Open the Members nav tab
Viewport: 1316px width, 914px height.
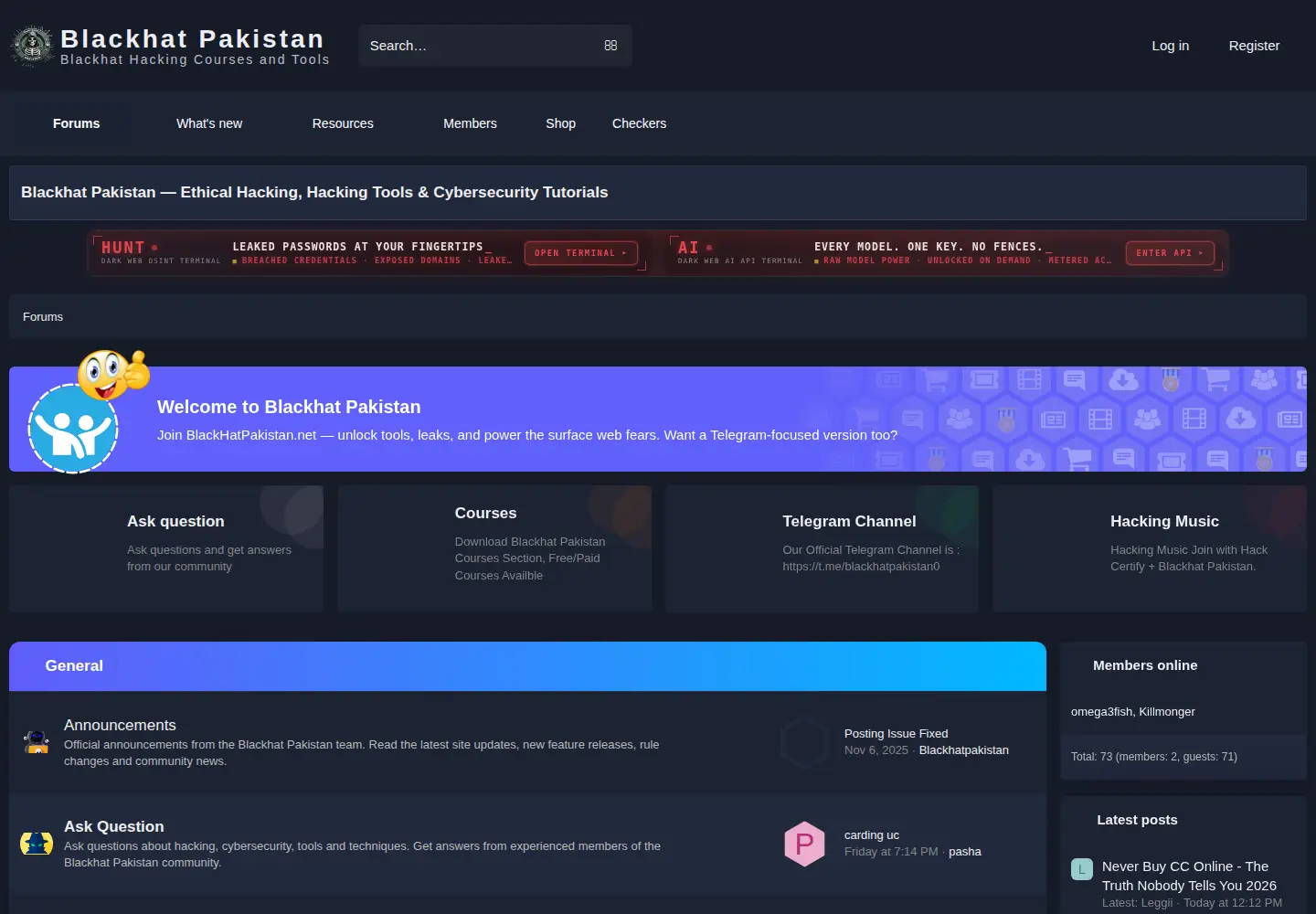470,123
